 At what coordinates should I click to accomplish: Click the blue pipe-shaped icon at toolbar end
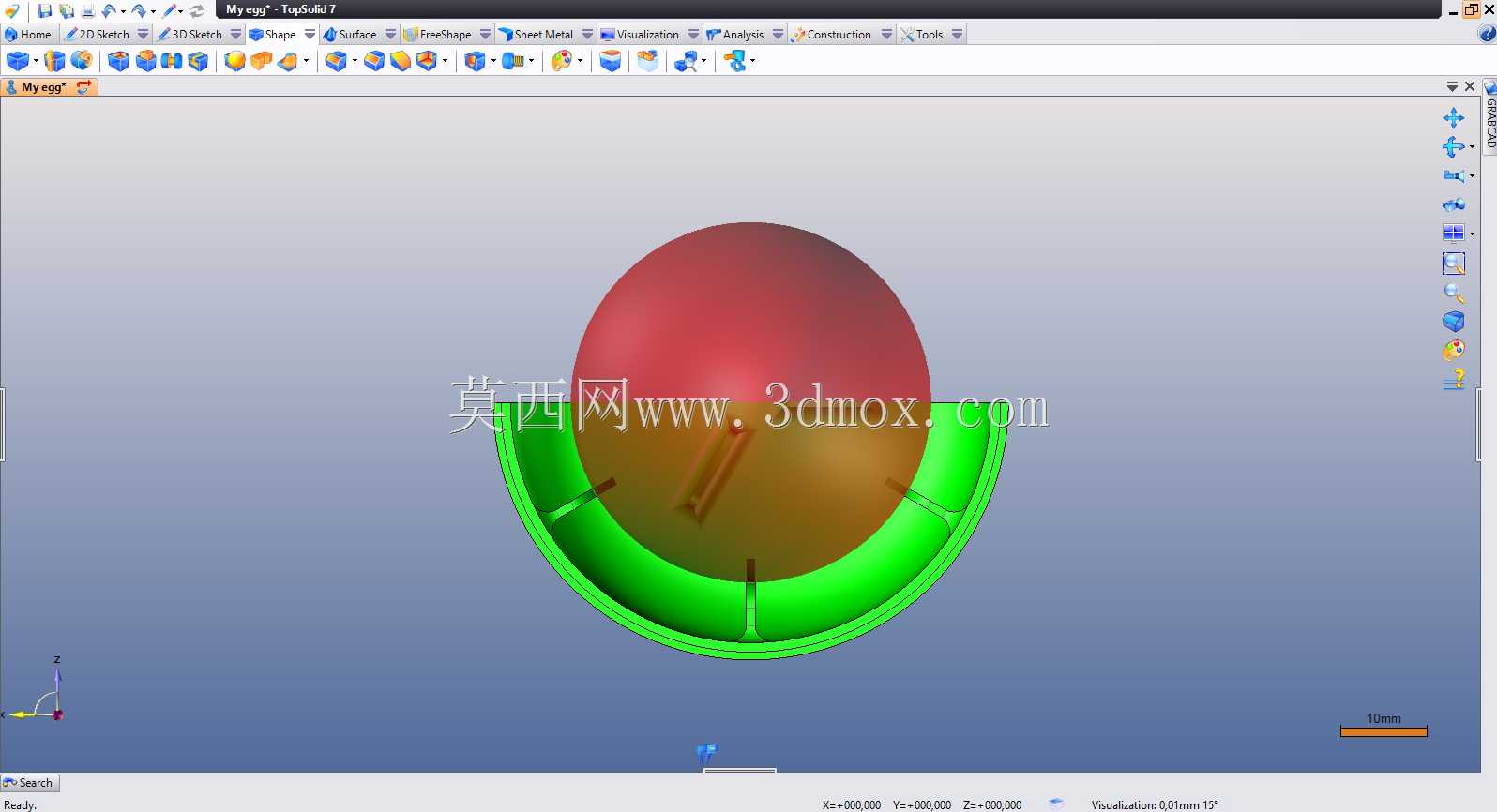click(735, 62)
